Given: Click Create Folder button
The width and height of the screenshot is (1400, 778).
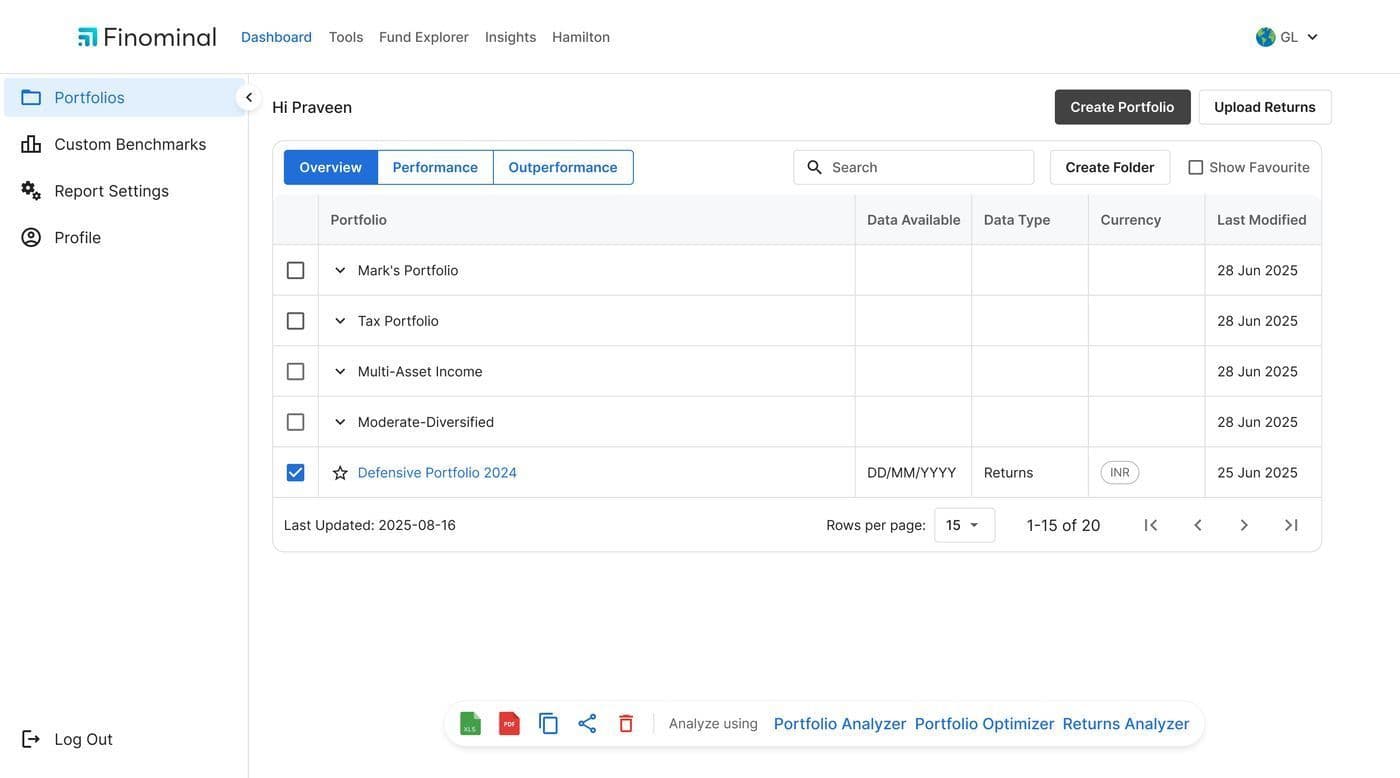Looking at the screenshot, I should click(1110, 167).
